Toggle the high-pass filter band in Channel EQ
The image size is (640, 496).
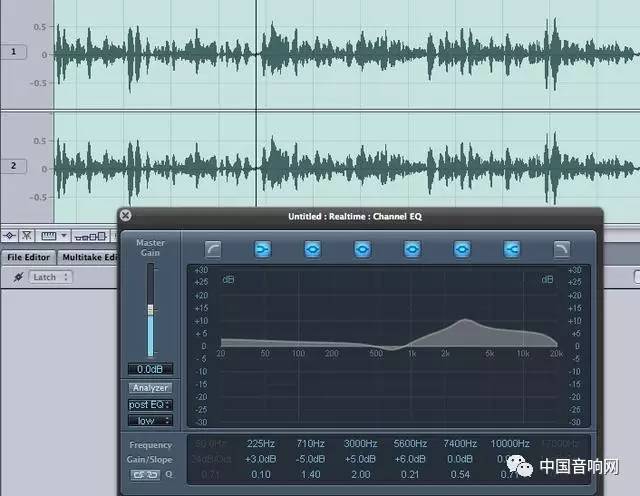pyautogui.click(x=213, y=249)
